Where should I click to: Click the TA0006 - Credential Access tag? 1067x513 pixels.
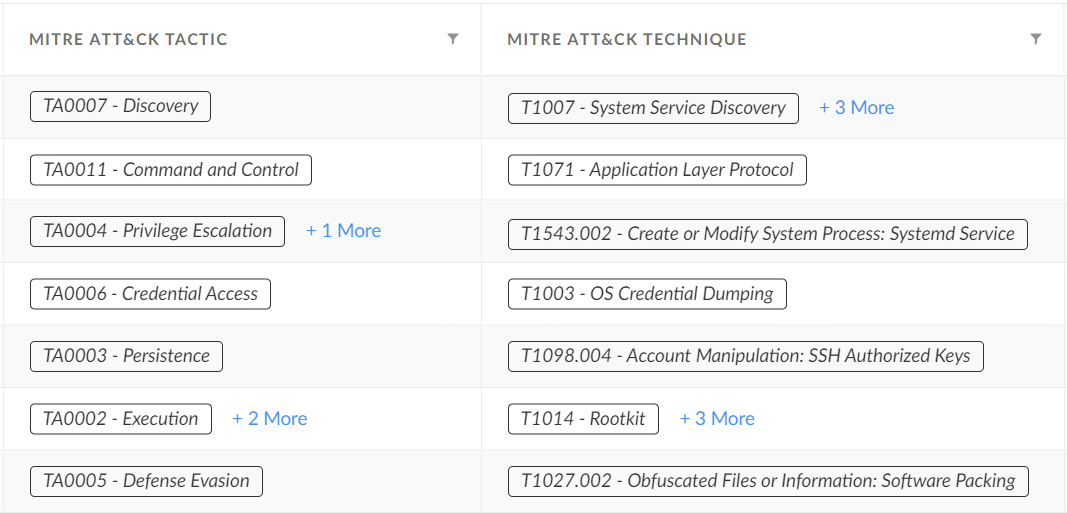(150, 294)
